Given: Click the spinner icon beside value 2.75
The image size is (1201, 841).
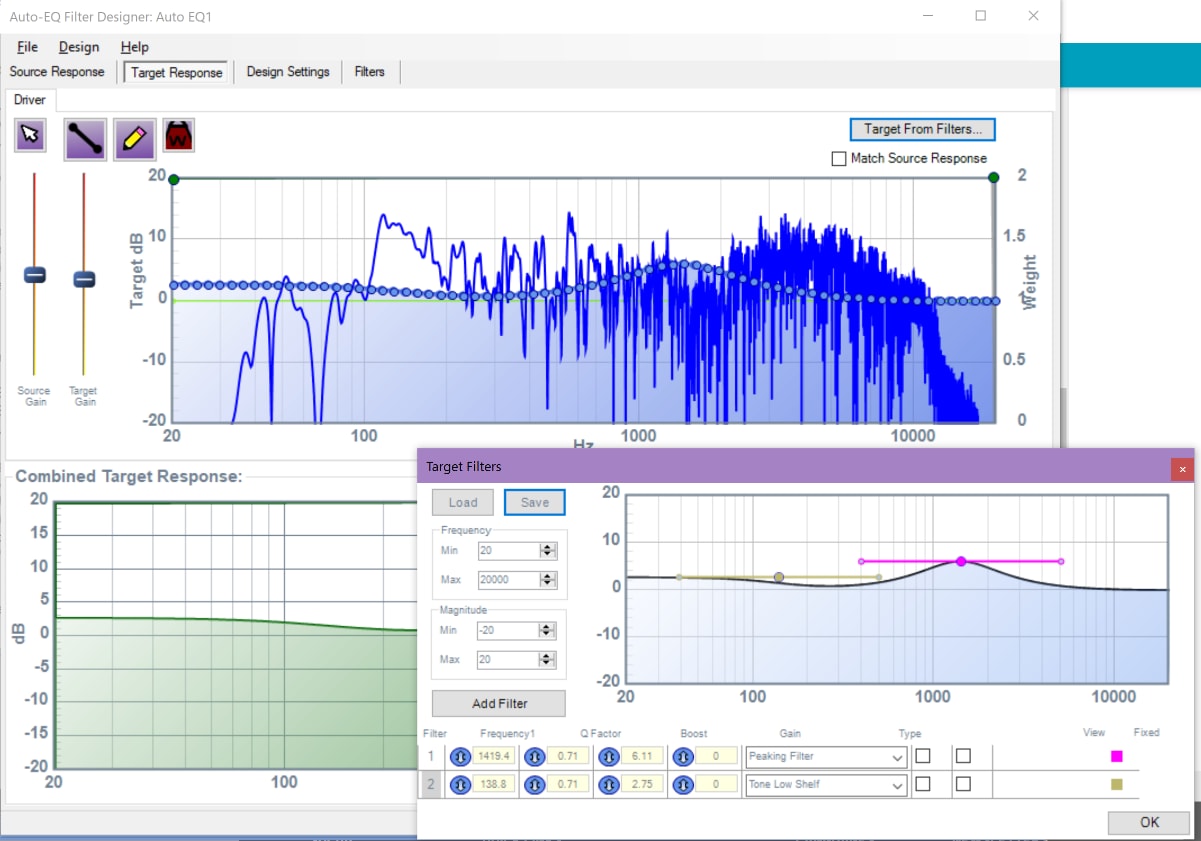Looking at the screenshot, I should point(608,785).
